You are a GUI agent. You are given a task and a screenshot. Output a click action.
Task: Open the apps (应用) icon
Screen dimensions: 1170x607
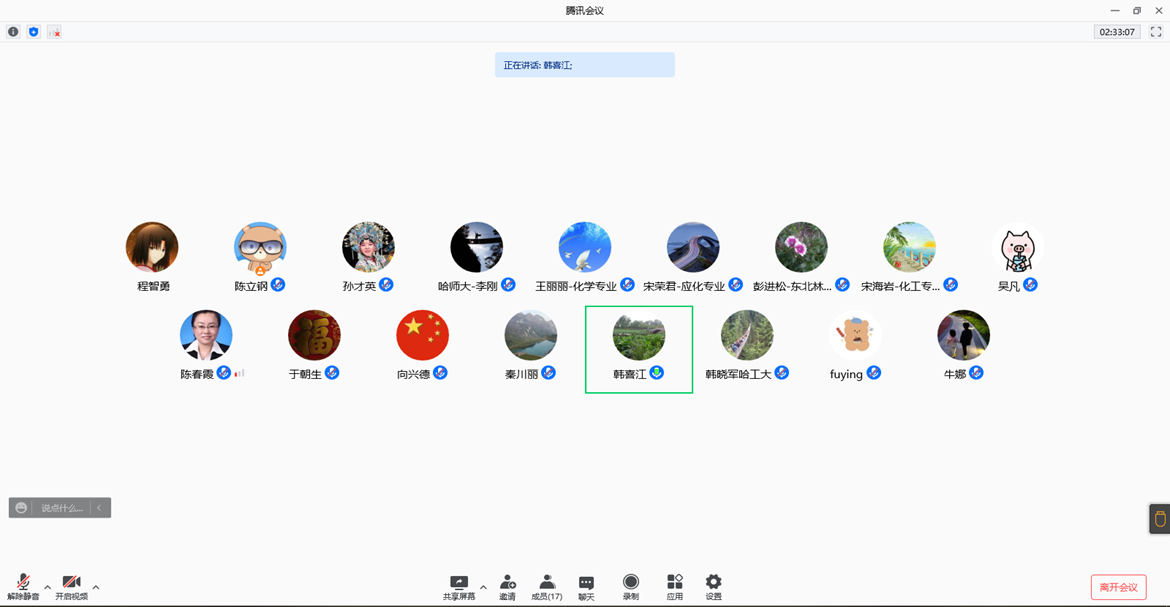point(674,587)
